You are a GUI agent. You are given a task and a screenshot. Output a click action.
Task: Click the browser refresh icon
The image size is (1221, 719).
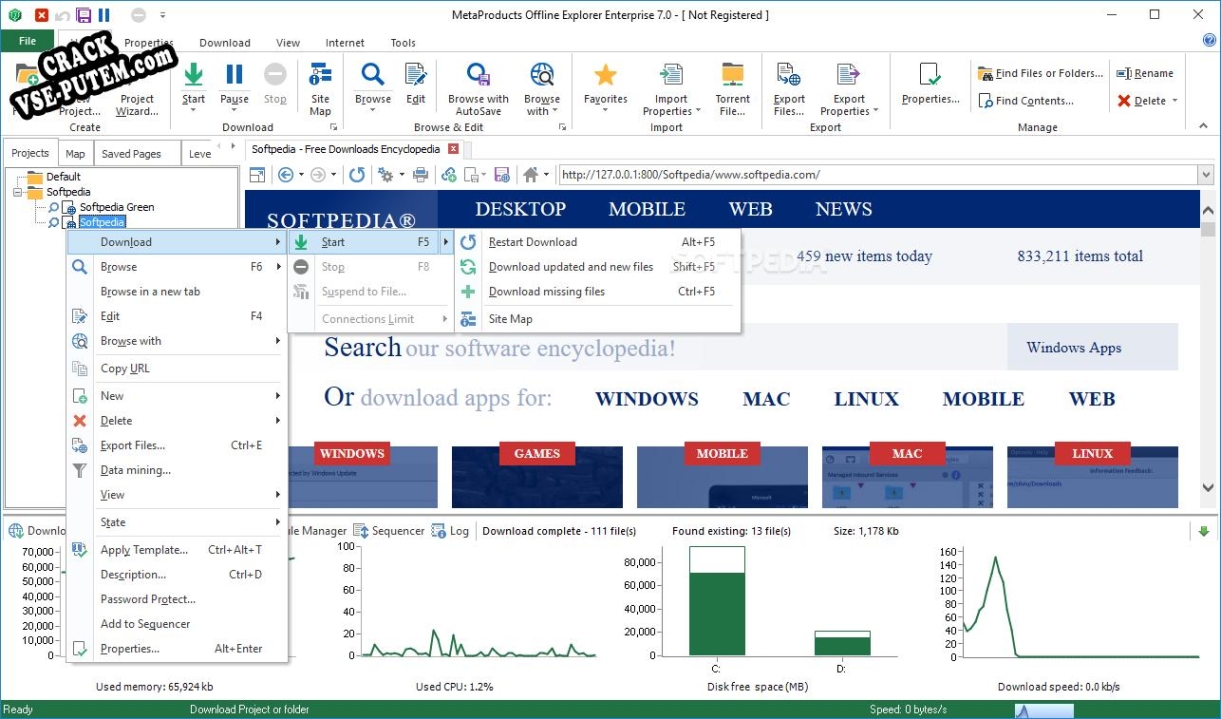pyautogui.click(x=357, y=175)
